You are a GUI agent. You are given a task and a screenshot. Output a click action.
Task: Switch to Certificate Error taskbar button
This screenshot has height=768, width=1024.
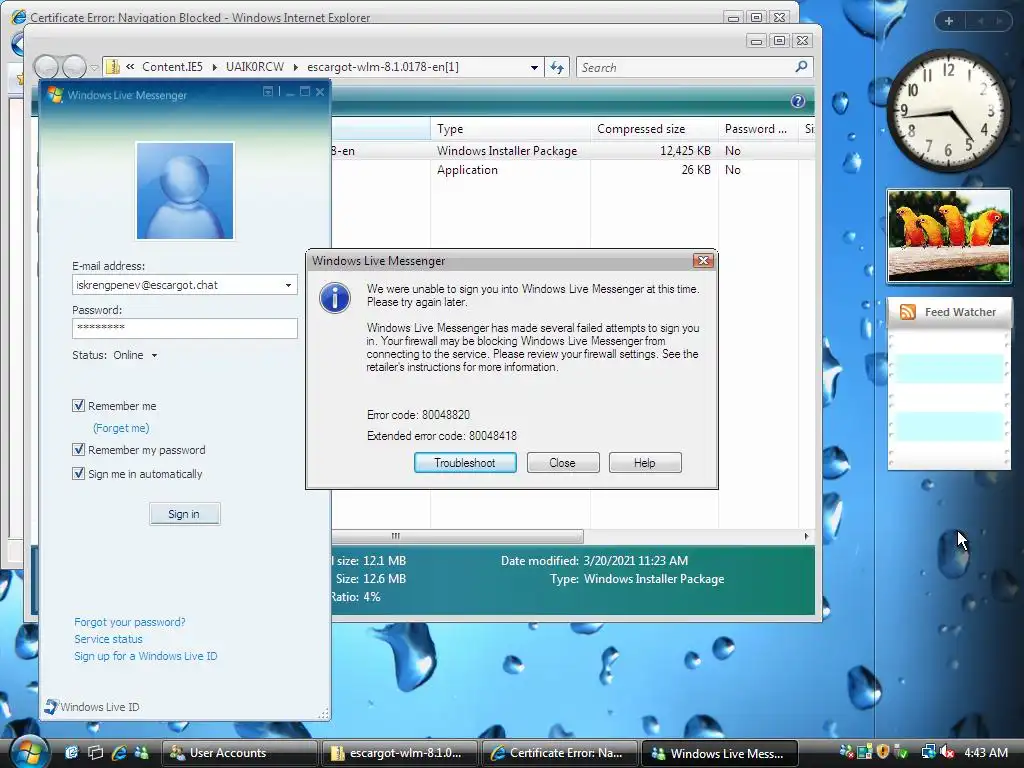point(560,753)
